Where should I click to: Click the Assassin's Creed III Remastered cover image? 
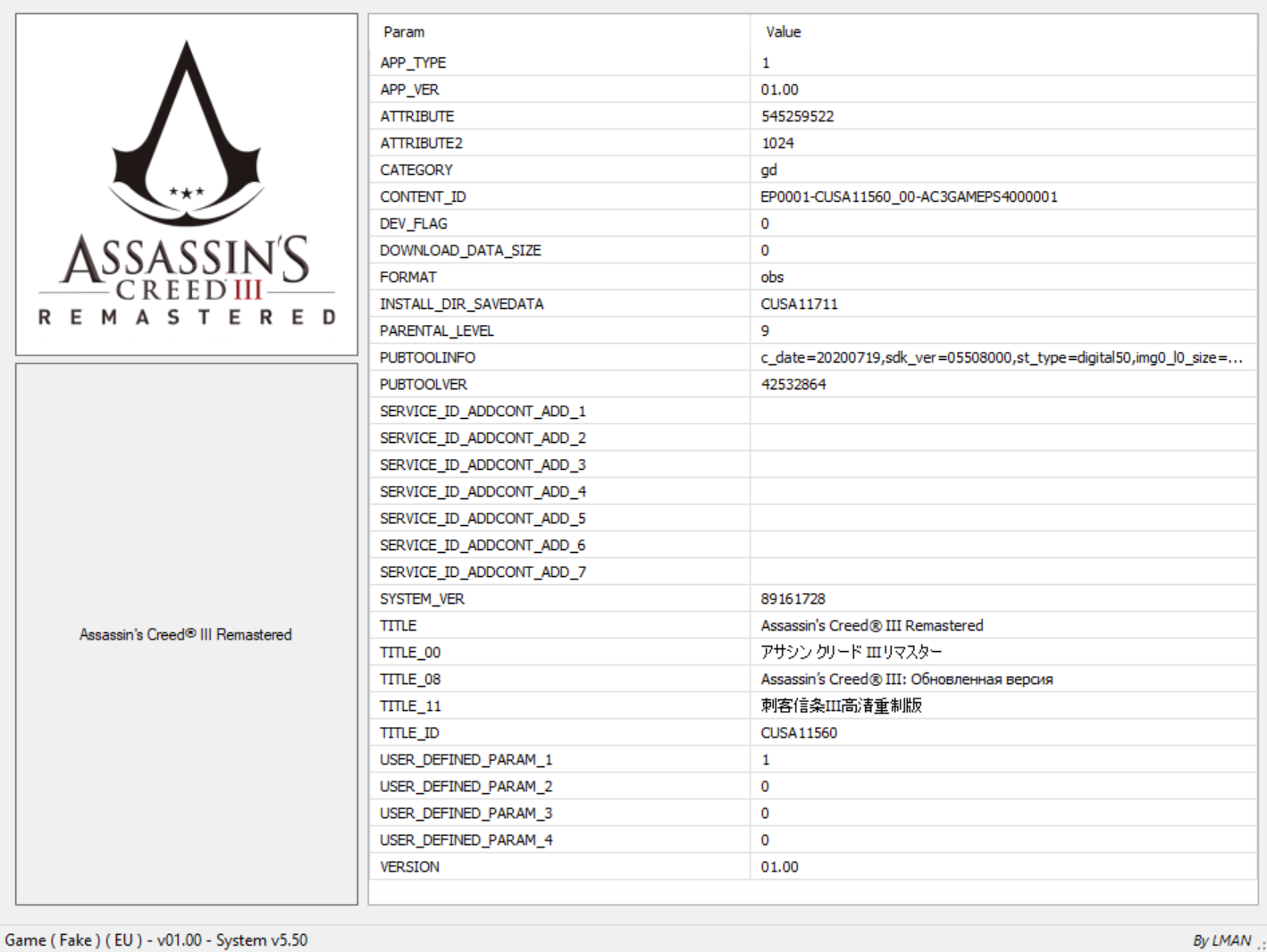187,185
